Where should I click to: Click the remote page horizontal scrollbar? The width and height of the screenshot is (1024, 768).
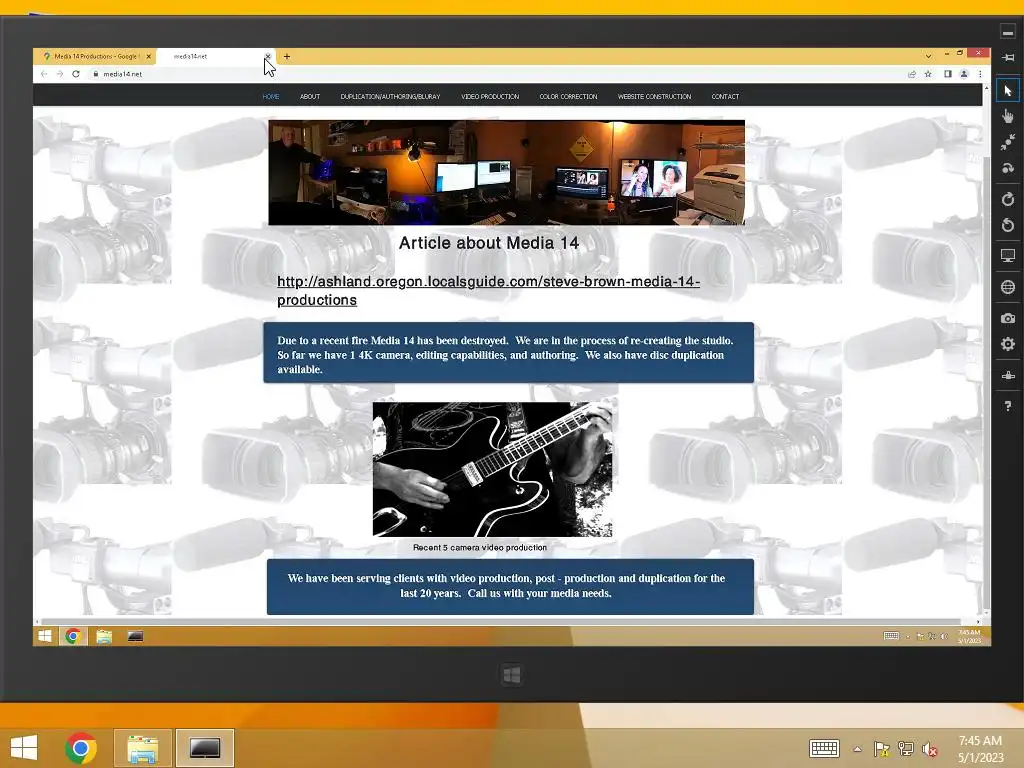tap(502, 622)
